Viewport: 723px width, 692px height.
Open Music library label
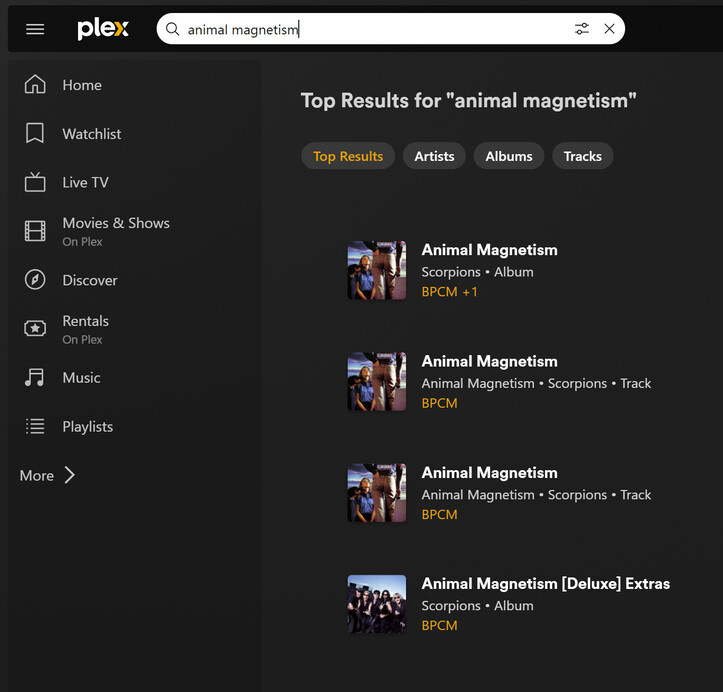coord(82,378)
